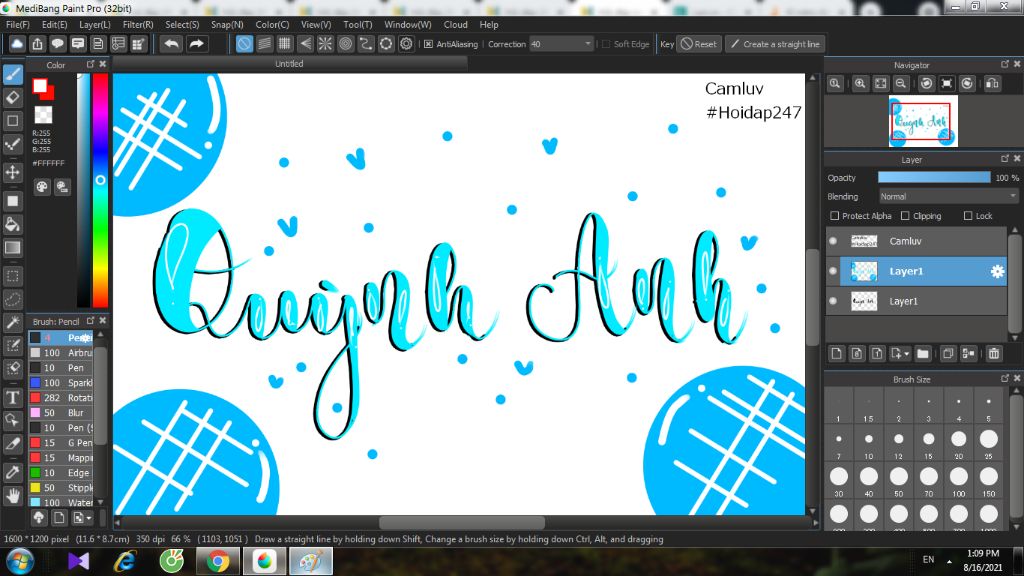
Task: Open the Blending mode dropdown
Action: 947,197
